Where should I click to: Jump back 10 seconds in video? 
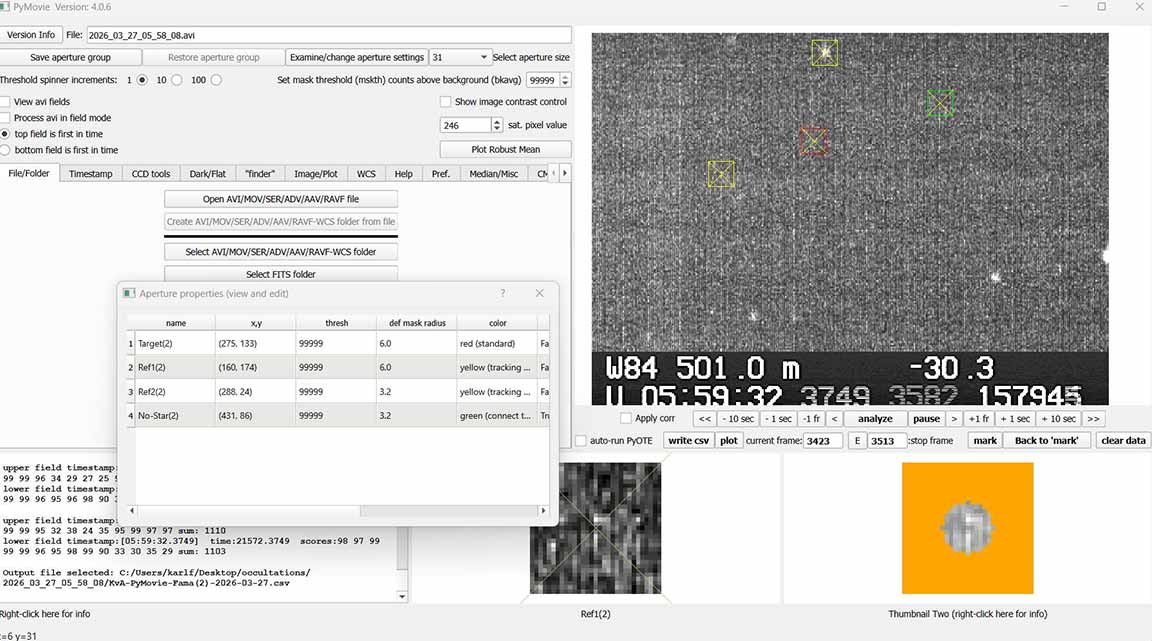point(739,419)
